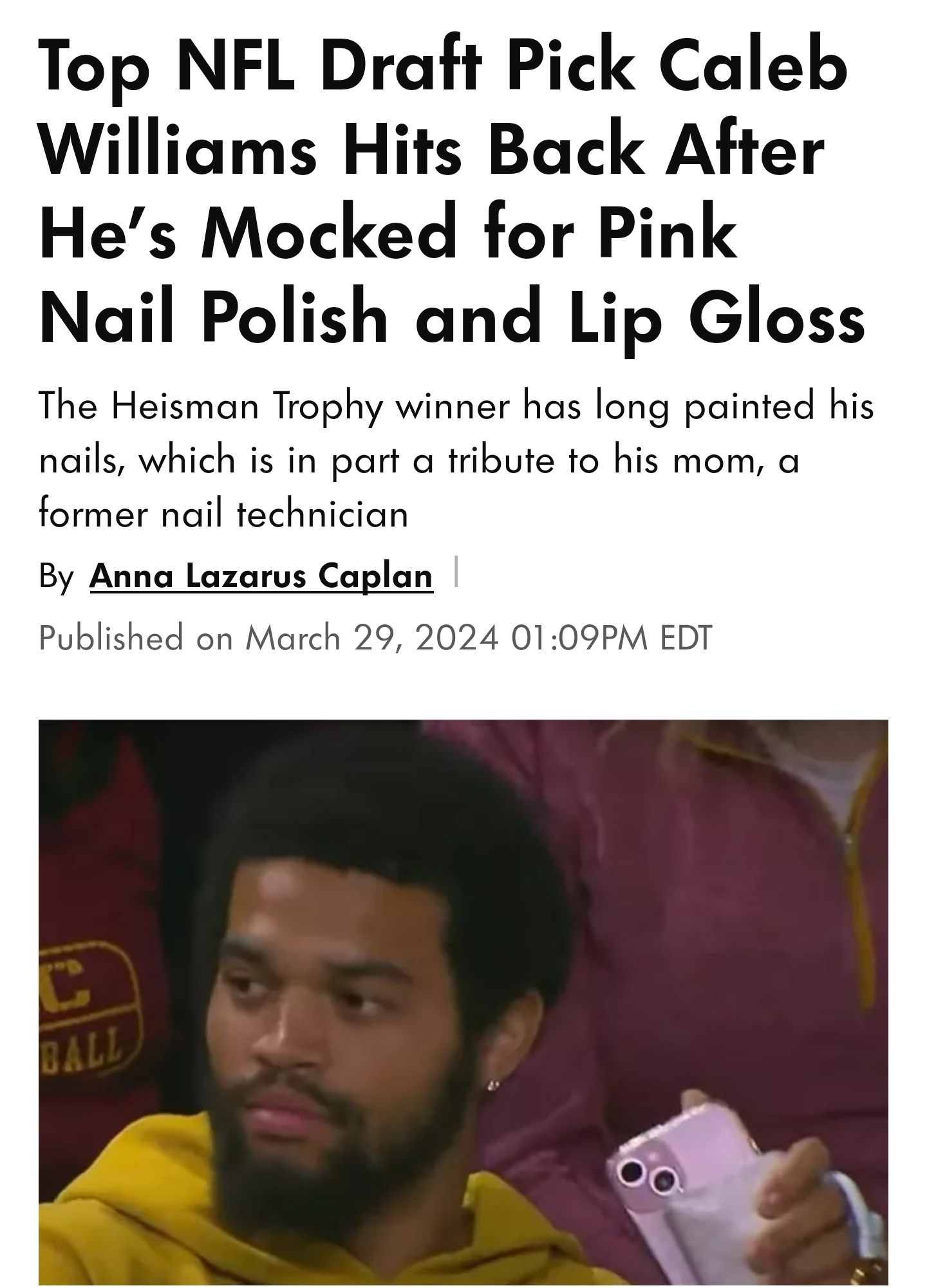Click the 'By' byline label
Image resolution: width=927 pixels, height=1288 pixels.
57,575
